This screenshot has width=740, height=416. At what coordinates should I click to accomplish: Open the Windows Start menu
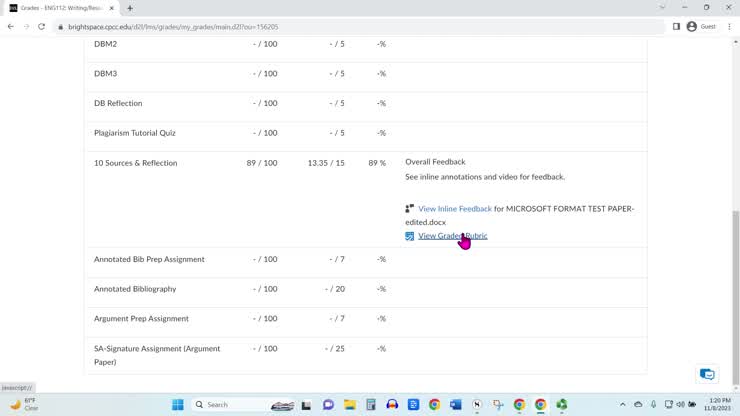(178, 405)
